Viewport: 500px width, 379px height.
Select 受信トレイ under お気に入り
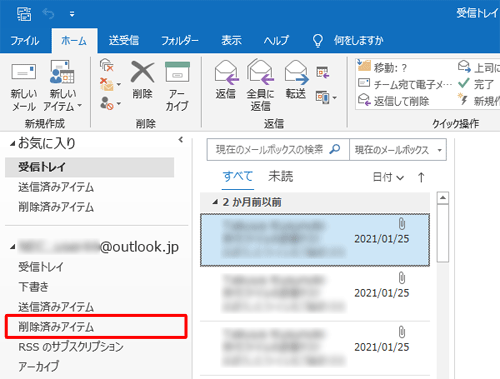click(89, 167)
